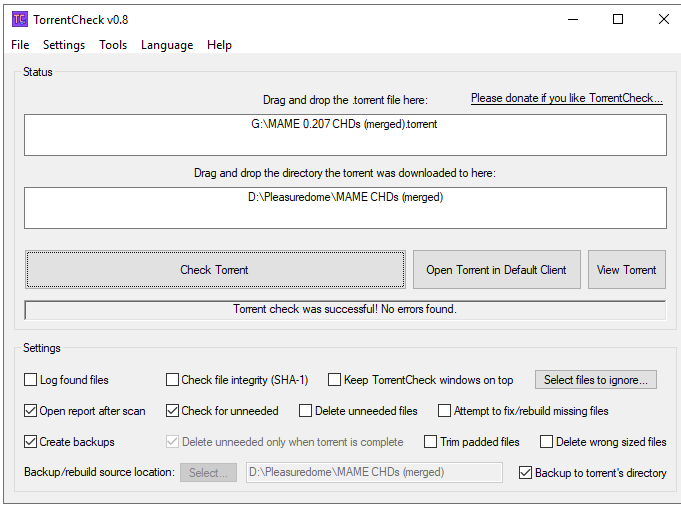Enable the Log found files checkbox
The image size is (681, 505).
(30, 380)
